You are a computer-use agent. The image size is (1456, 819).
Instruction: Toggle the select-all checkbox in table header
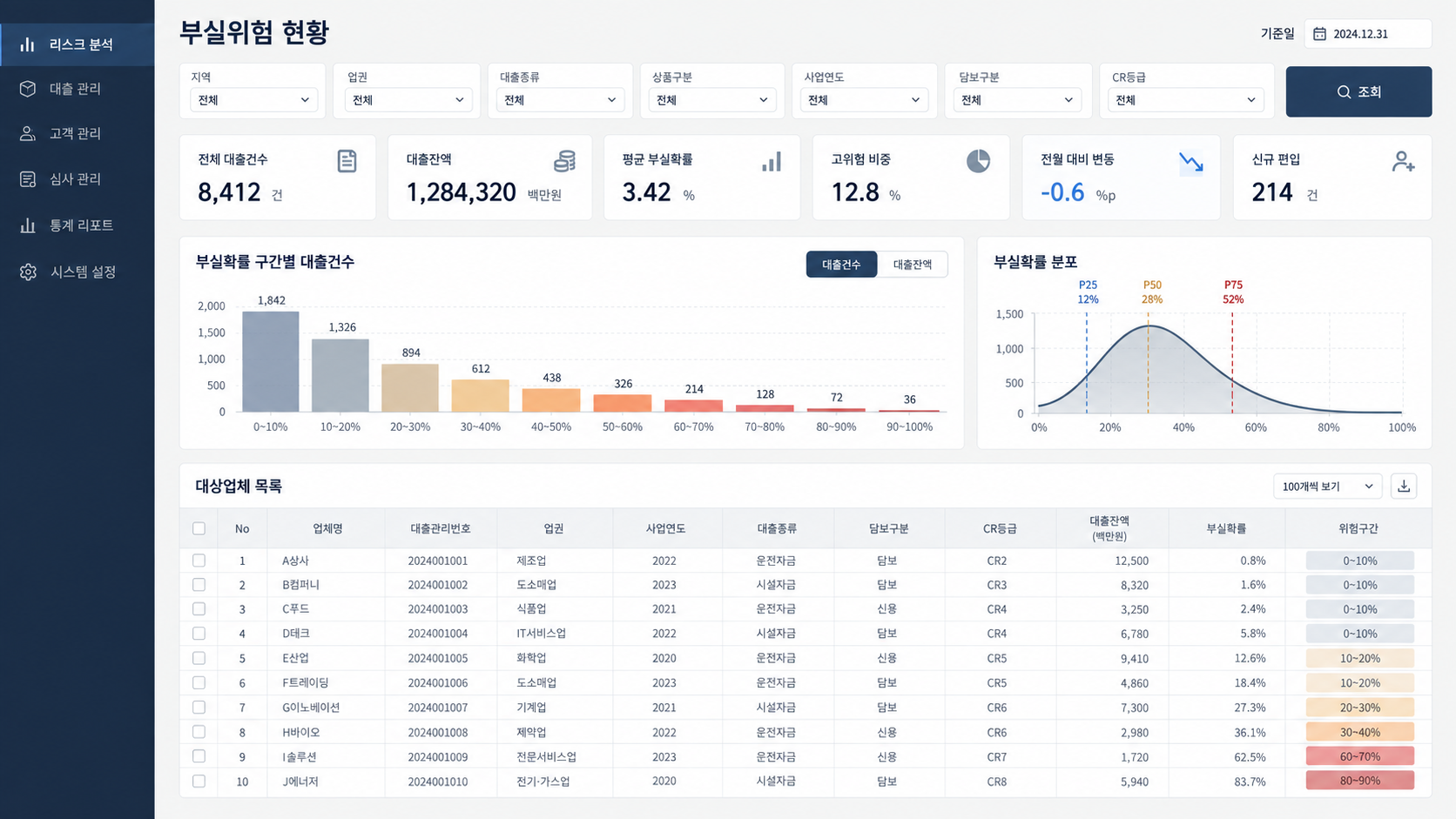pyautogui.click(x=199, y=528)
